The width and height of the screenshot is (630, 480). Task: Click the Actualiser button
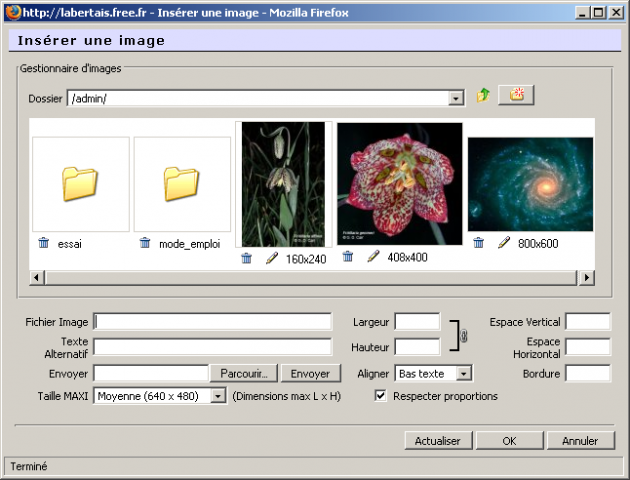[x=438, y=441]
